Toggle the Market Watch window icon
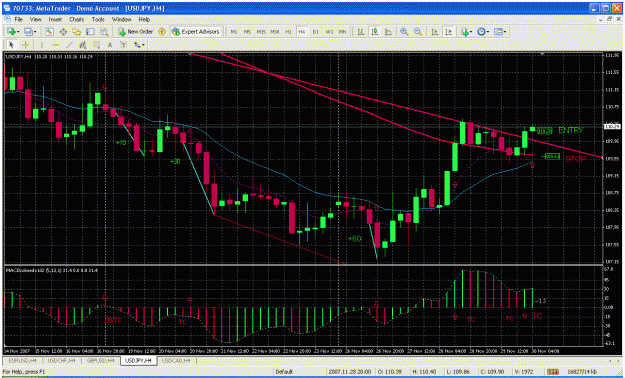Image resolution: width=625 pixels, height=378 pixels. tap(49, 32)
